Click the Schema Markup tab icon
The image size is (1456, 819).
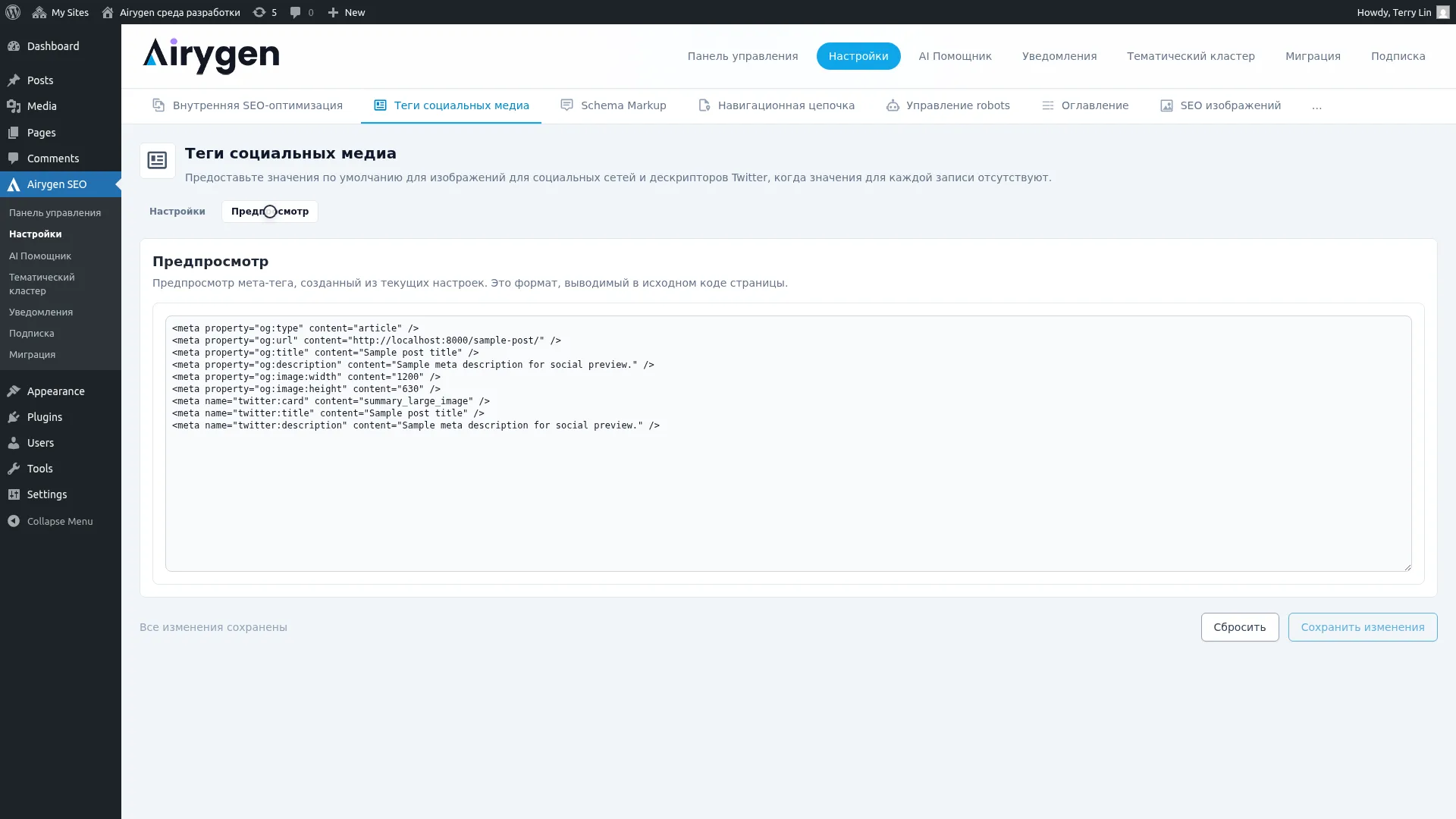click(x=566, y=105)
